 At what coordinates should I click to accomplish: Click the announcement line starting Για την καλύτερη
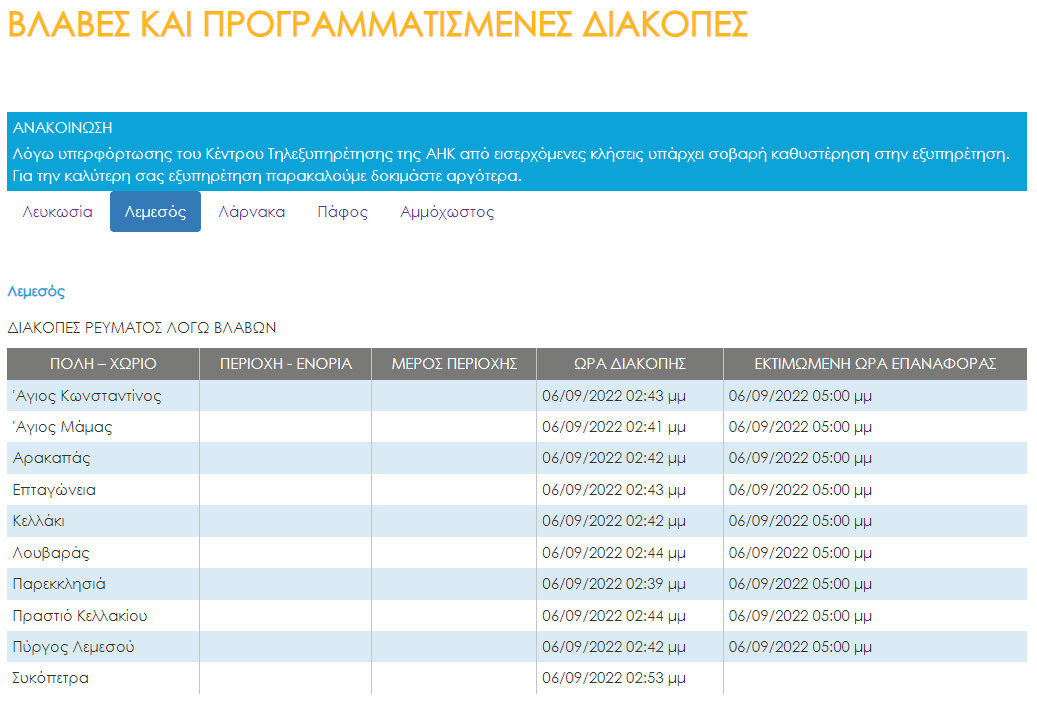tap(267, 177)
